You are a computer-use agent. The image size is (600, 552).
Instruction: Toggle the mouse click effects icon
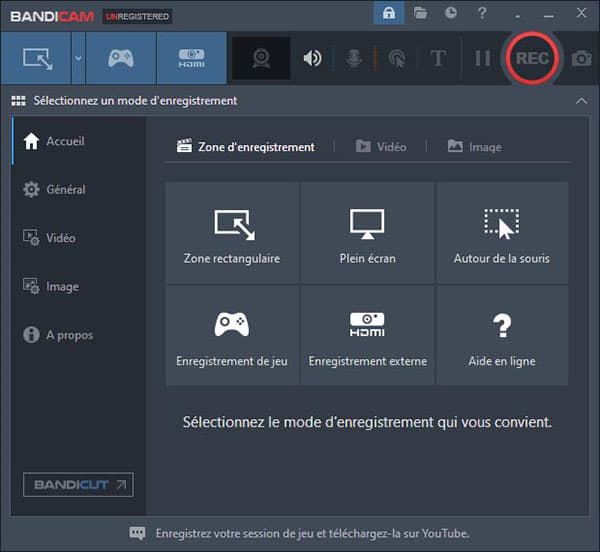[x=397, y=58]
